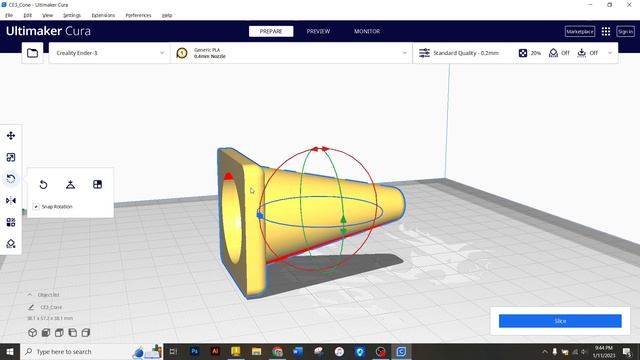The image size is (640, 360).
Task: Open the Settings menu
Action: (x=72, y=15)
